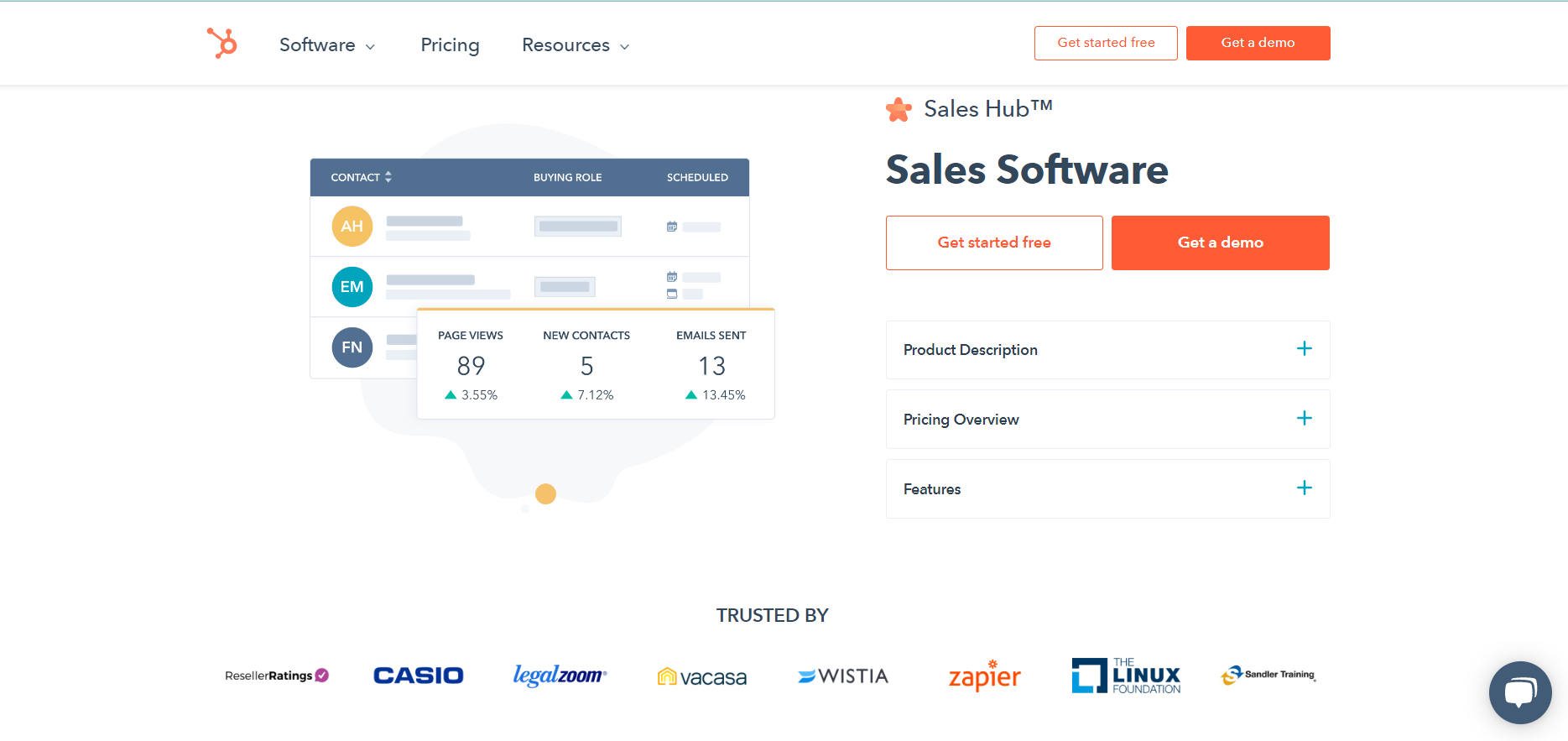Click the BUYING ROLE column header
This screenshot has height=741, width=1568.
(x=568, y=178)
